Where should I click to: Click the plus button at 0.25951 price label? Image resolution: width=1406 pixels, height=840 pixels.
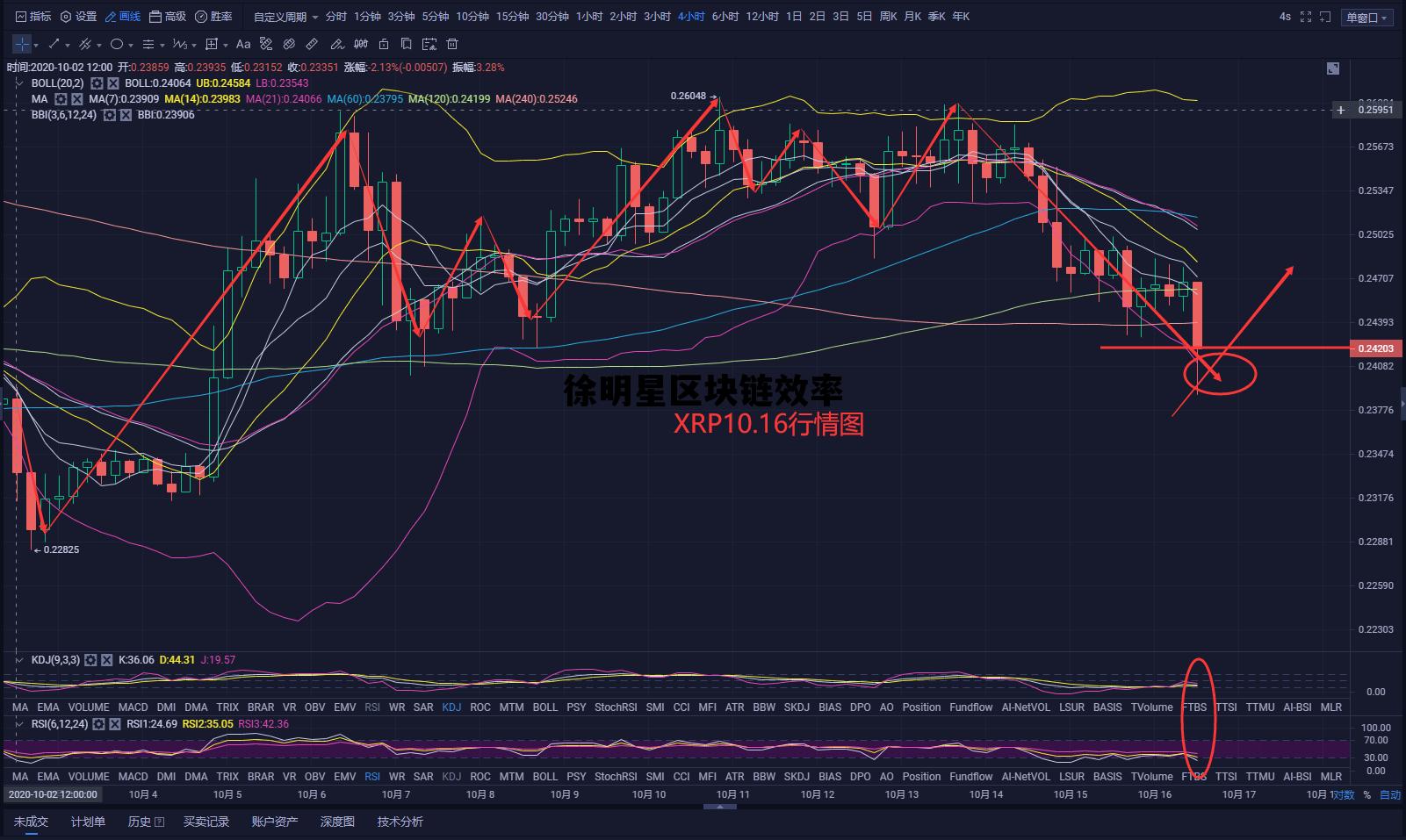1341,110
